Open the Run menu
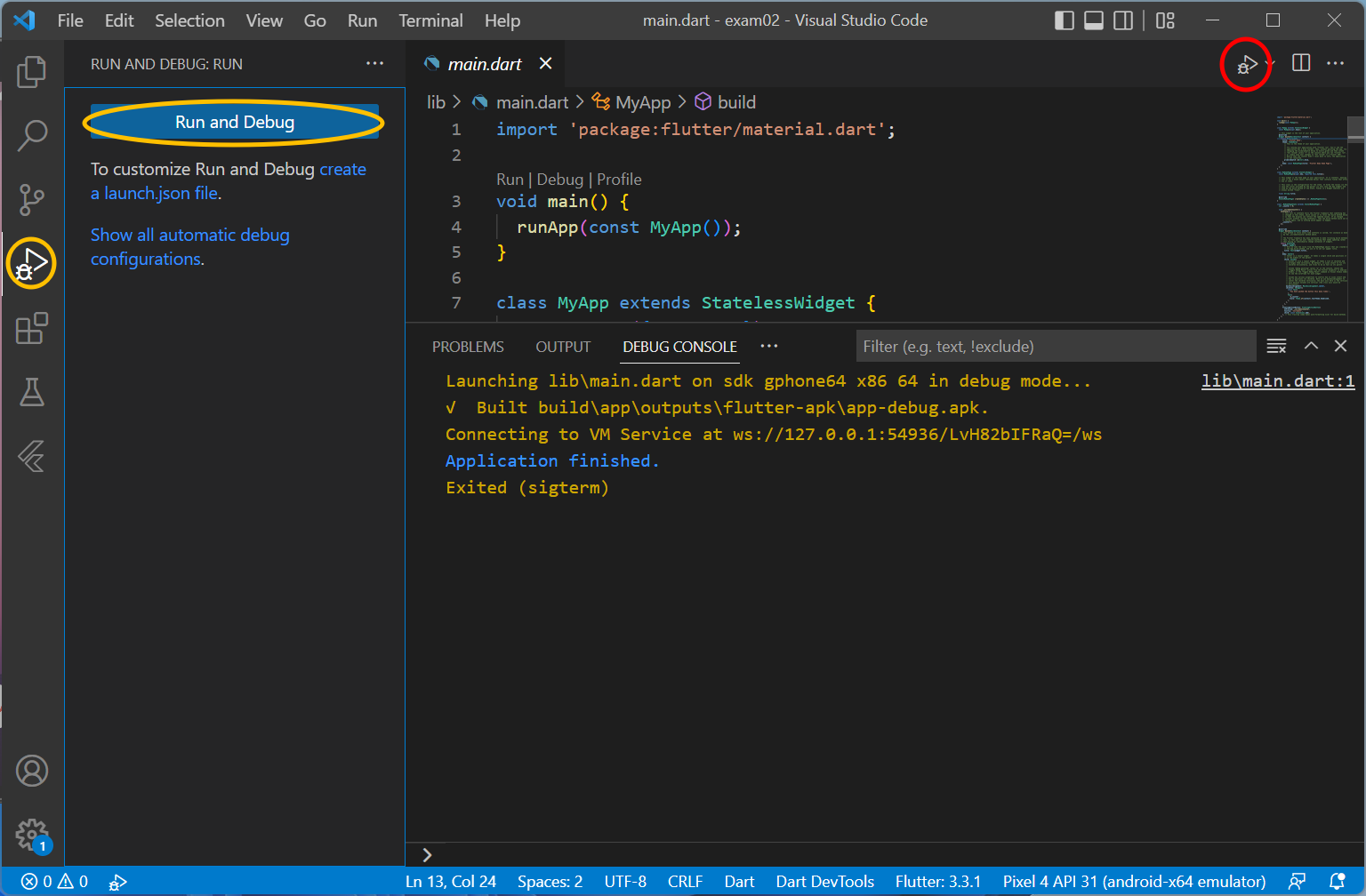This screenshot has height=896, width=1366. (x=362, y=20)
